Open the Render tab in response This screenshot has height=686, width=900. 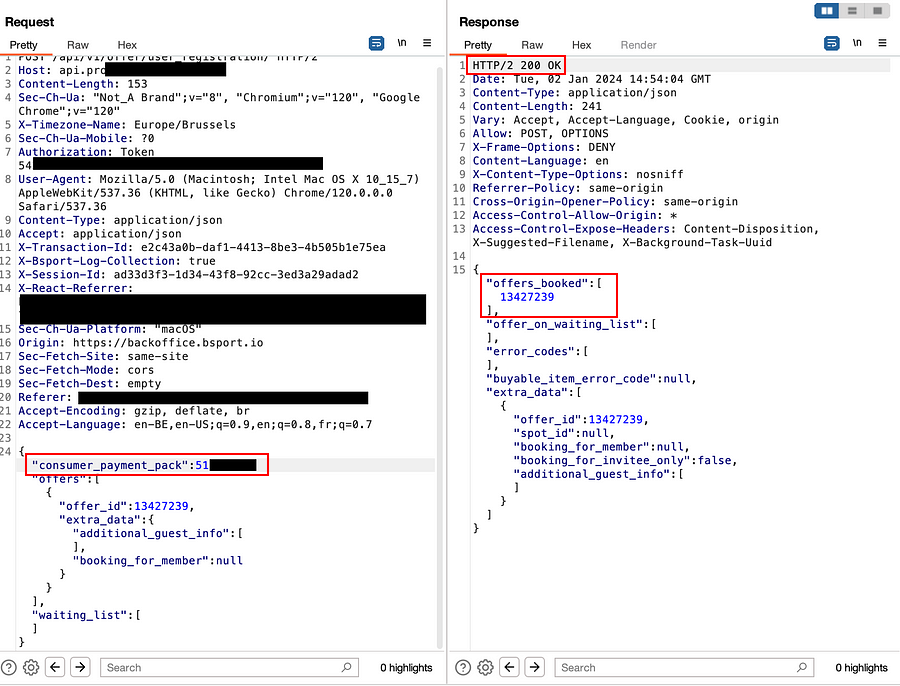pos(638,45)
